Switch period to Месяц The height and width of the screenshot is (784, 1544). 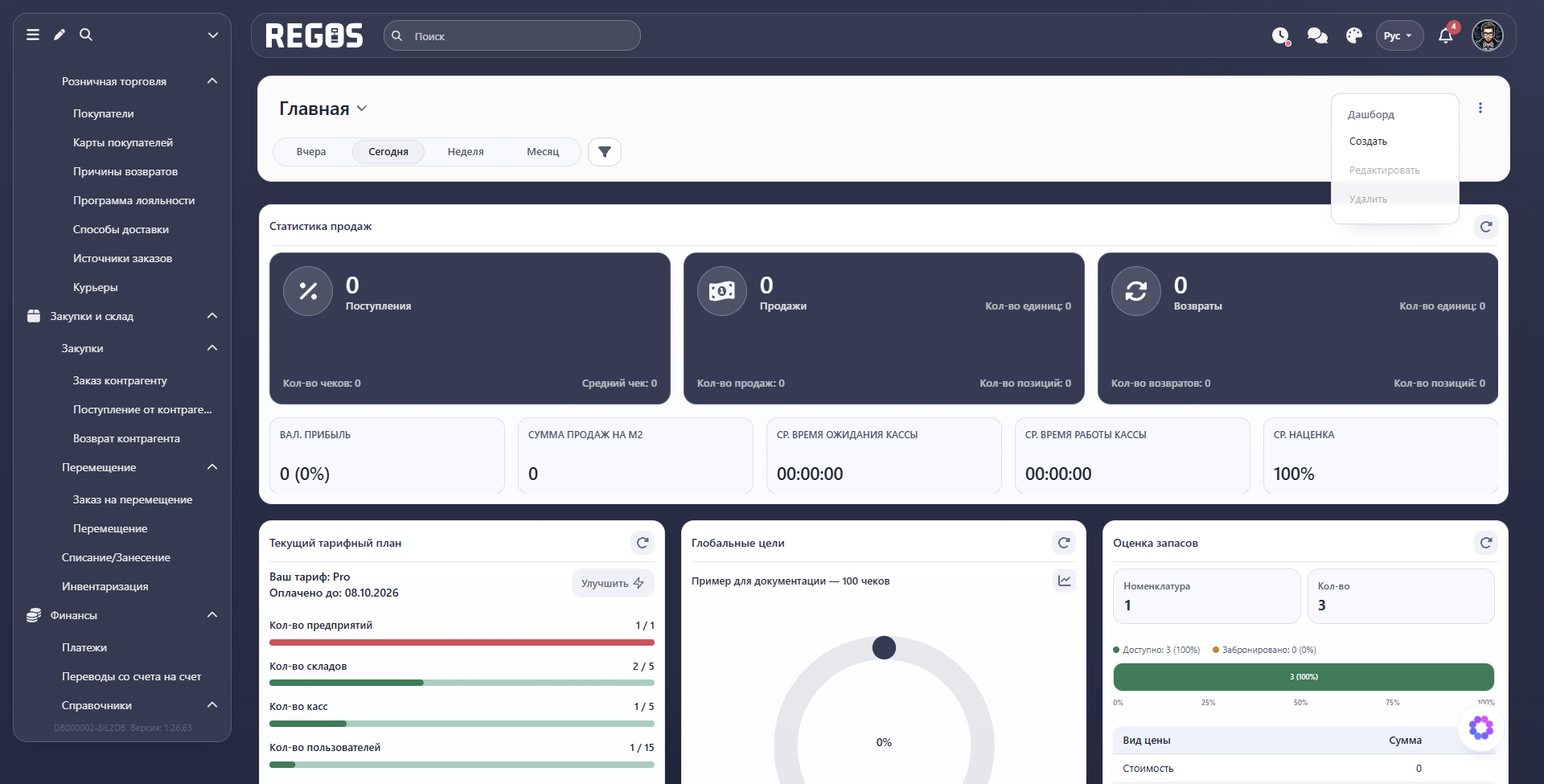(x=543, y=152)
